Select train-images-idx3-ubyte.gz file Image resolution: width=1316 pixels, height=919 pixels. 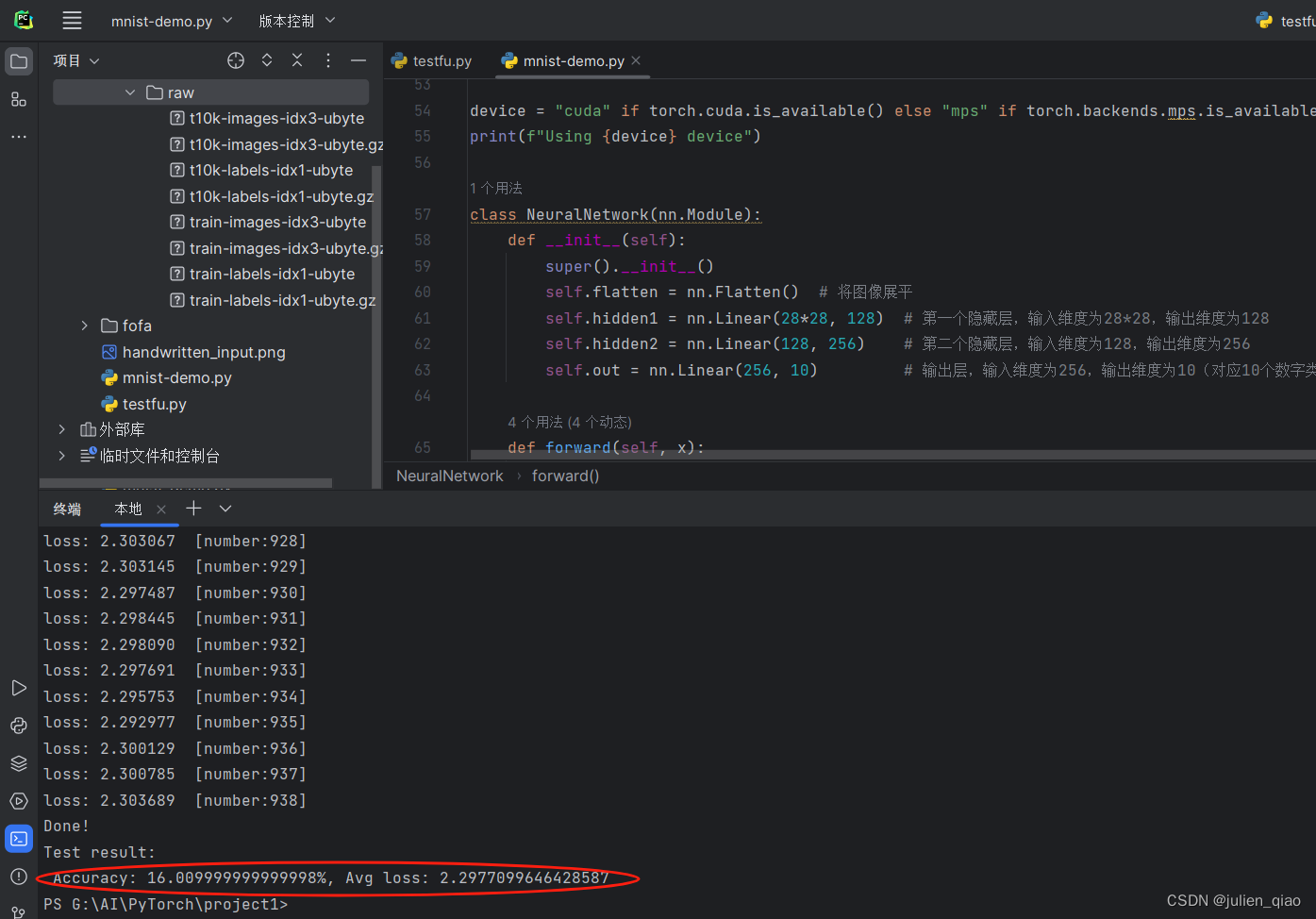pos(276,248)
